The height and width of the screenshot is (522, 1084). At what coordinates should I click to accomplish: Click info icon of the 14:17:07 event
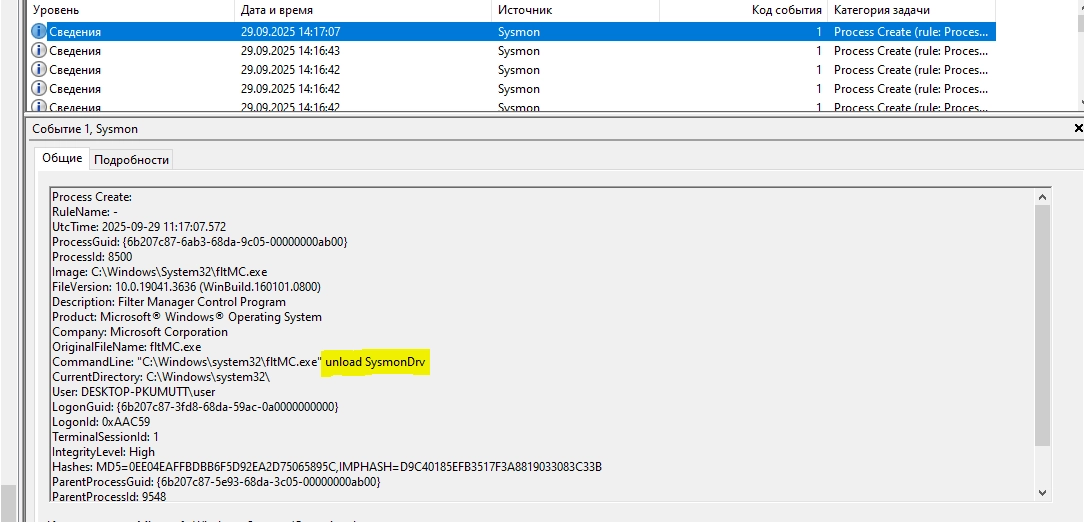tap(39, 32)
